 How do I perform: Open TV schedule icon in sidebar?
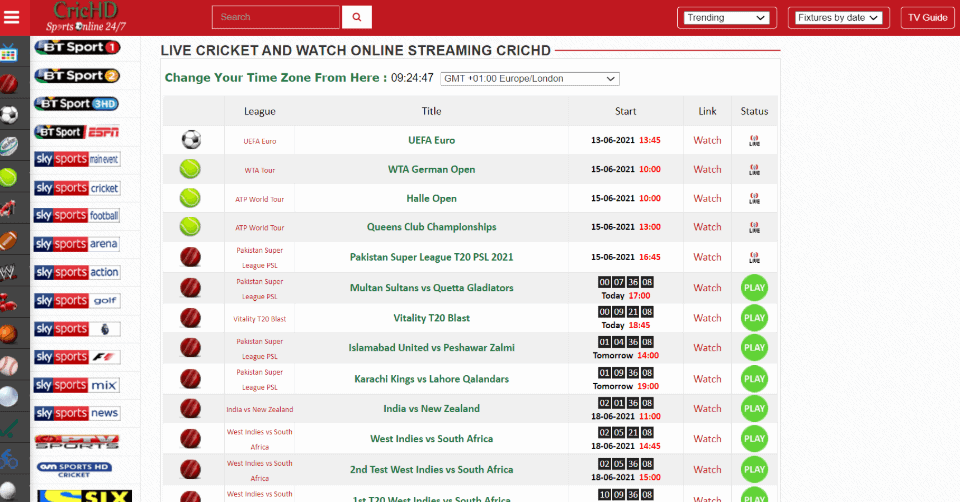point(9,54)
